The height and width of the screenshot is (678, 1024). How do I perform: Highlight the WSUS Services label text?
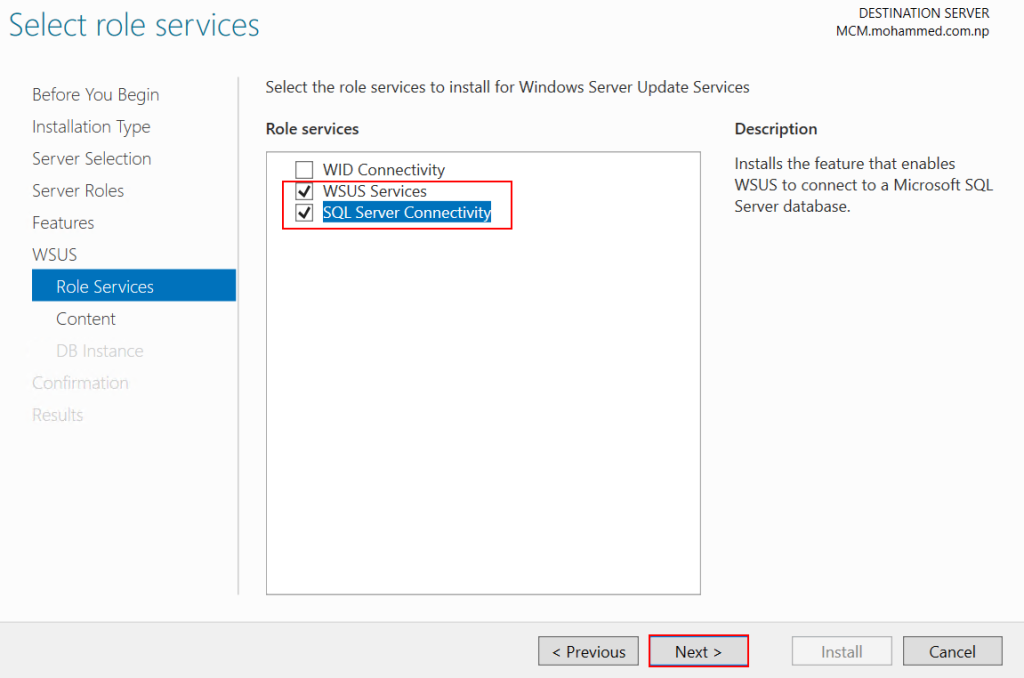(x=374, y=191)
